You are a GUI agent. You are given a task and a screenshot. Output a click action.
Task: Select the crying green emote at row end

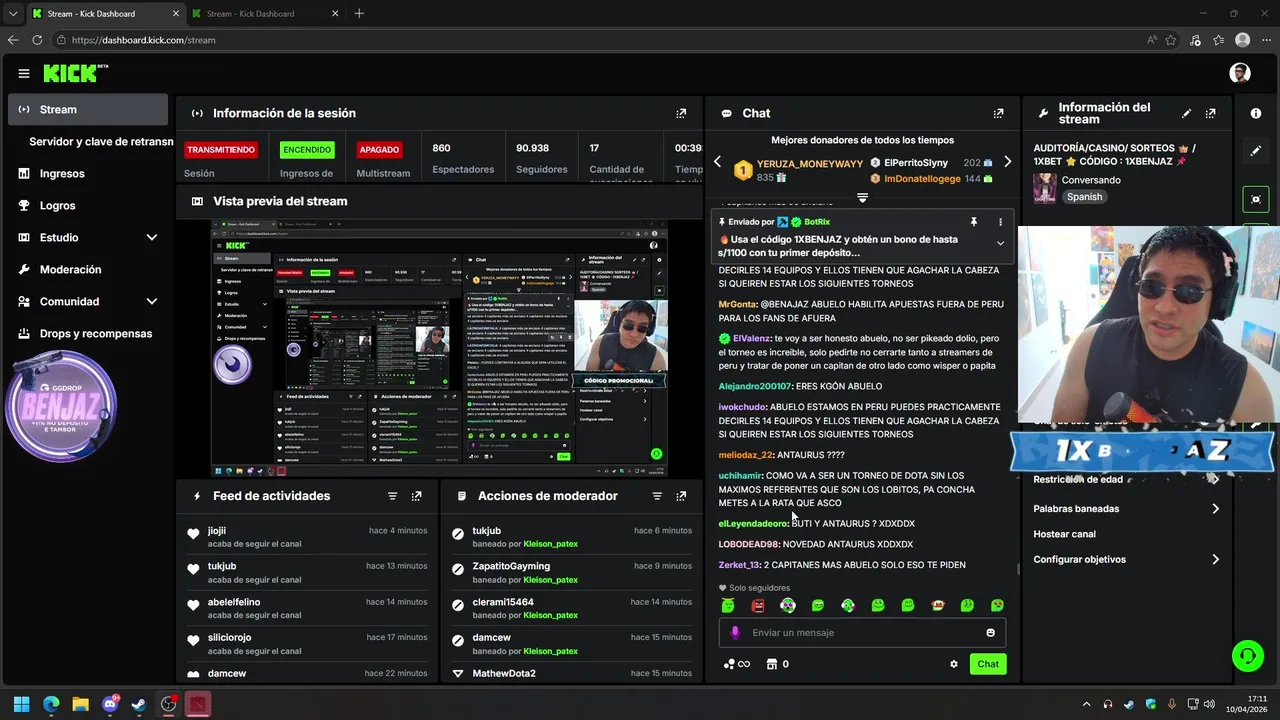point(997,605)
